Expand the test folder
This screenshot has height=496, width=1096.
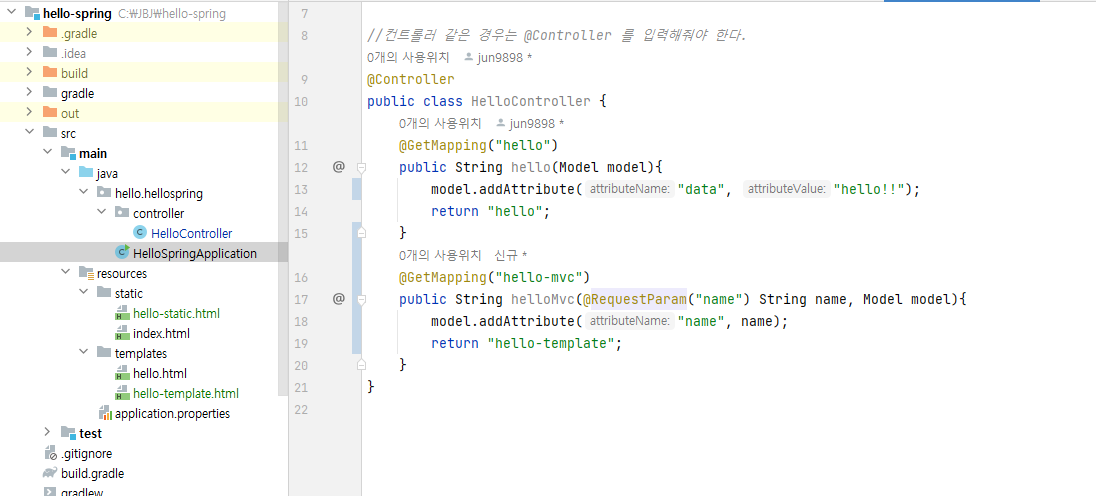pyautogui.click(x=47, y=433)
